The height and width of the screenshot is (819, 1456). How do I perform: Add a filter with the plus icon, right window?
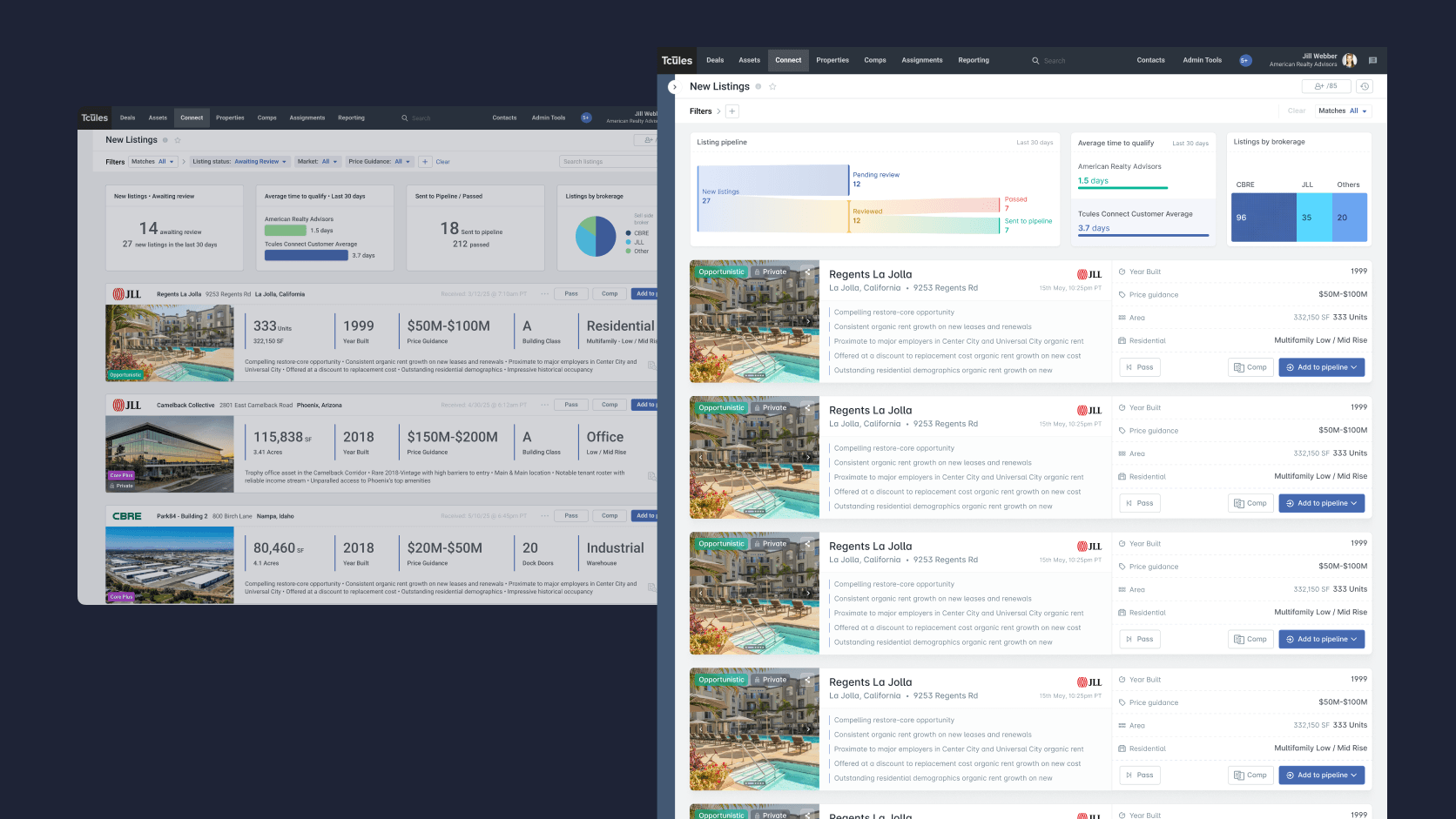point(732,111)
